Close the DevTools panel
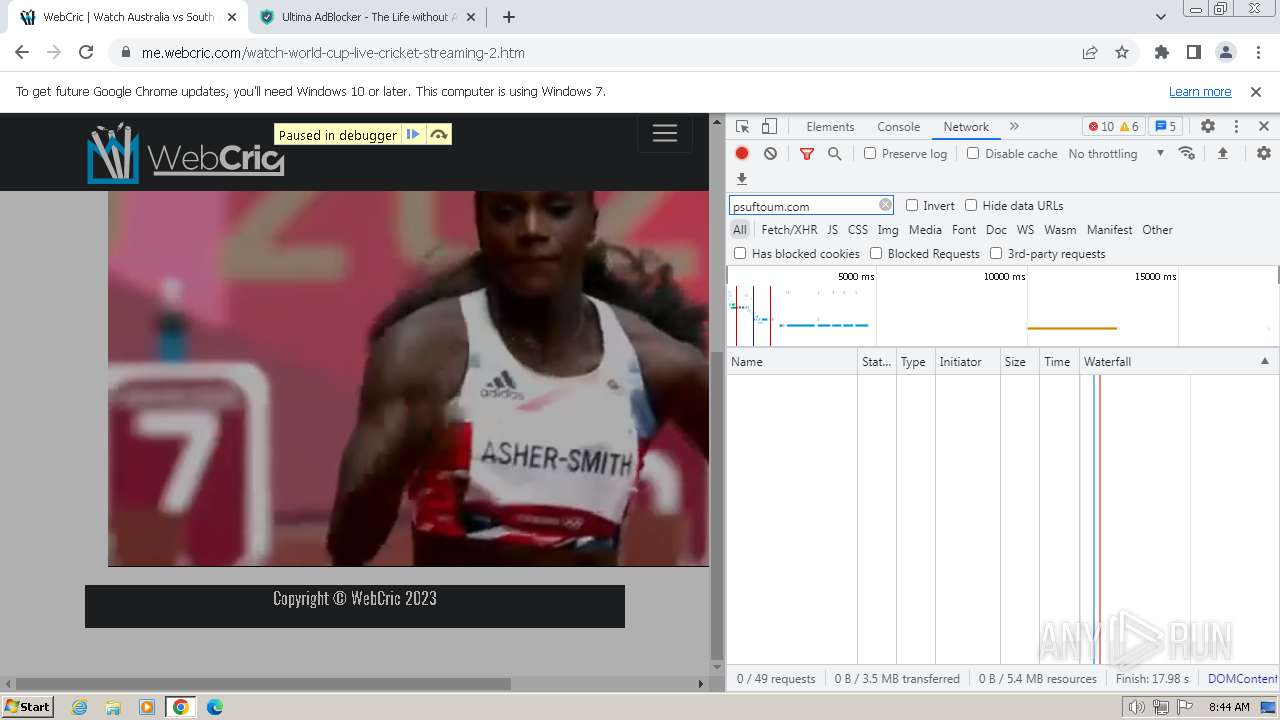1280x720 pixels. coord(1263,127)
